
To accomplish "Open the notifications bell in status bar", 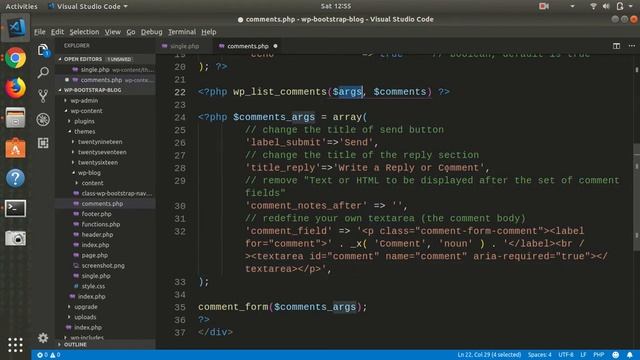I will pos(630,355).
